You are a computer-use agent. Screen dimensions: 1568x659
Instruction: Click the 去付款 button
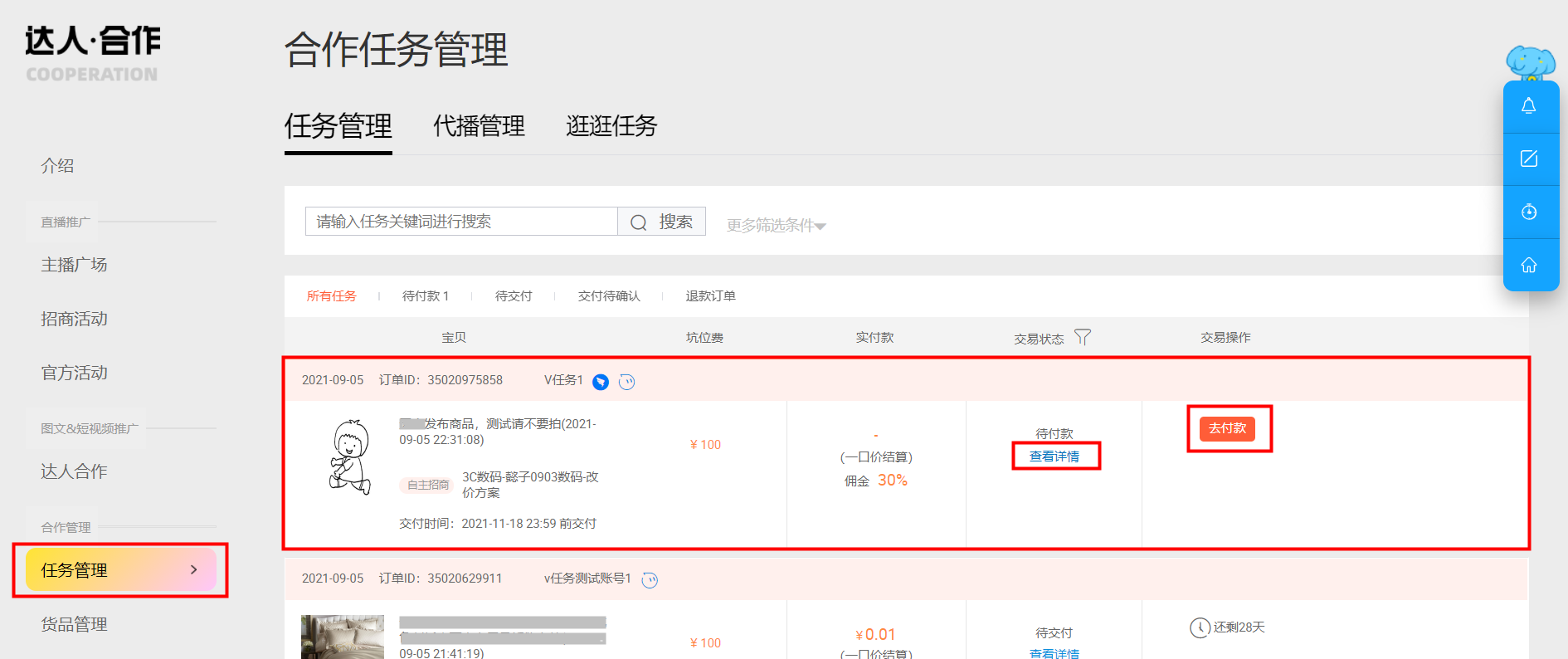pyautogui.click(x=1227, y=428)
